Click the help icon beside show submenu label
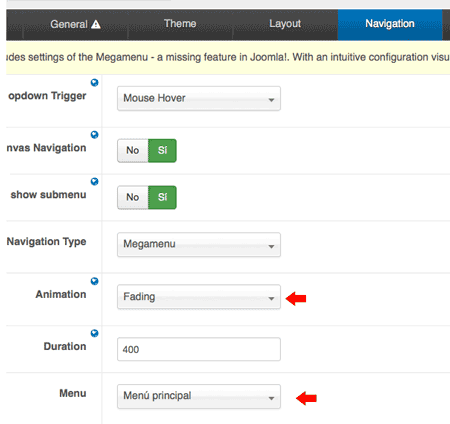Image resolution: width=450 pixels, height=424 pixels. (x=95, y=181)
